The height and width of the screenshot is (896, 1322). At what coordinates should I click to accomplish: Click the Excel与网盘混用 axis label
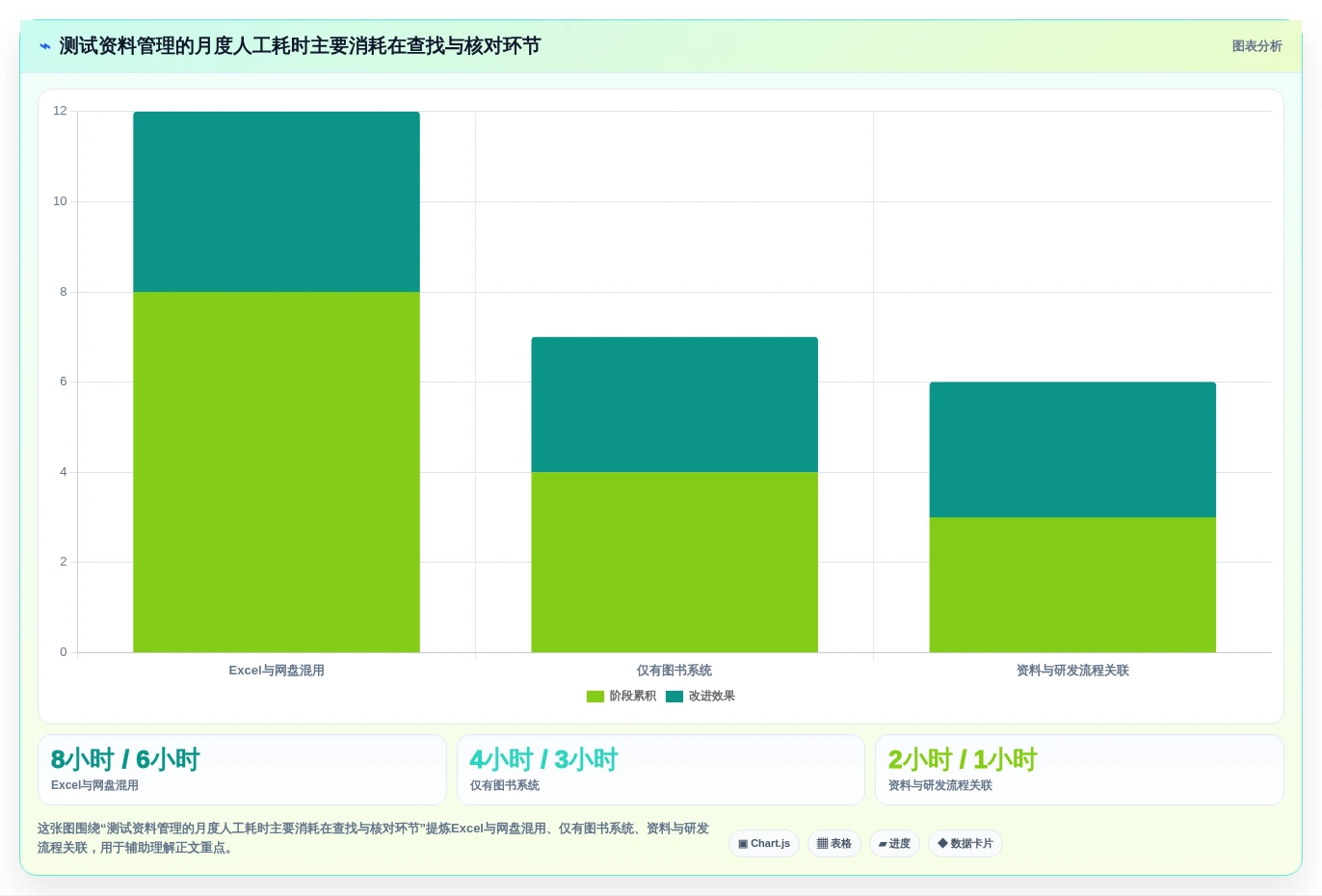point(277,671)
